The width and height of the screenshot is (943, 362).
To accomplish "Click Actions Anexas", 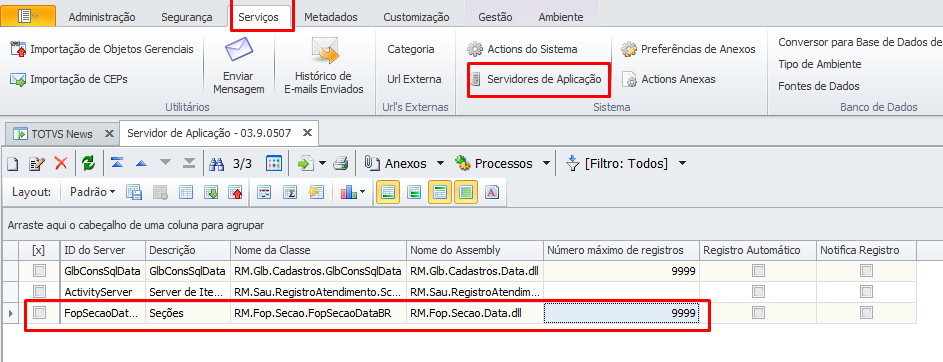I will click(669, 79).
